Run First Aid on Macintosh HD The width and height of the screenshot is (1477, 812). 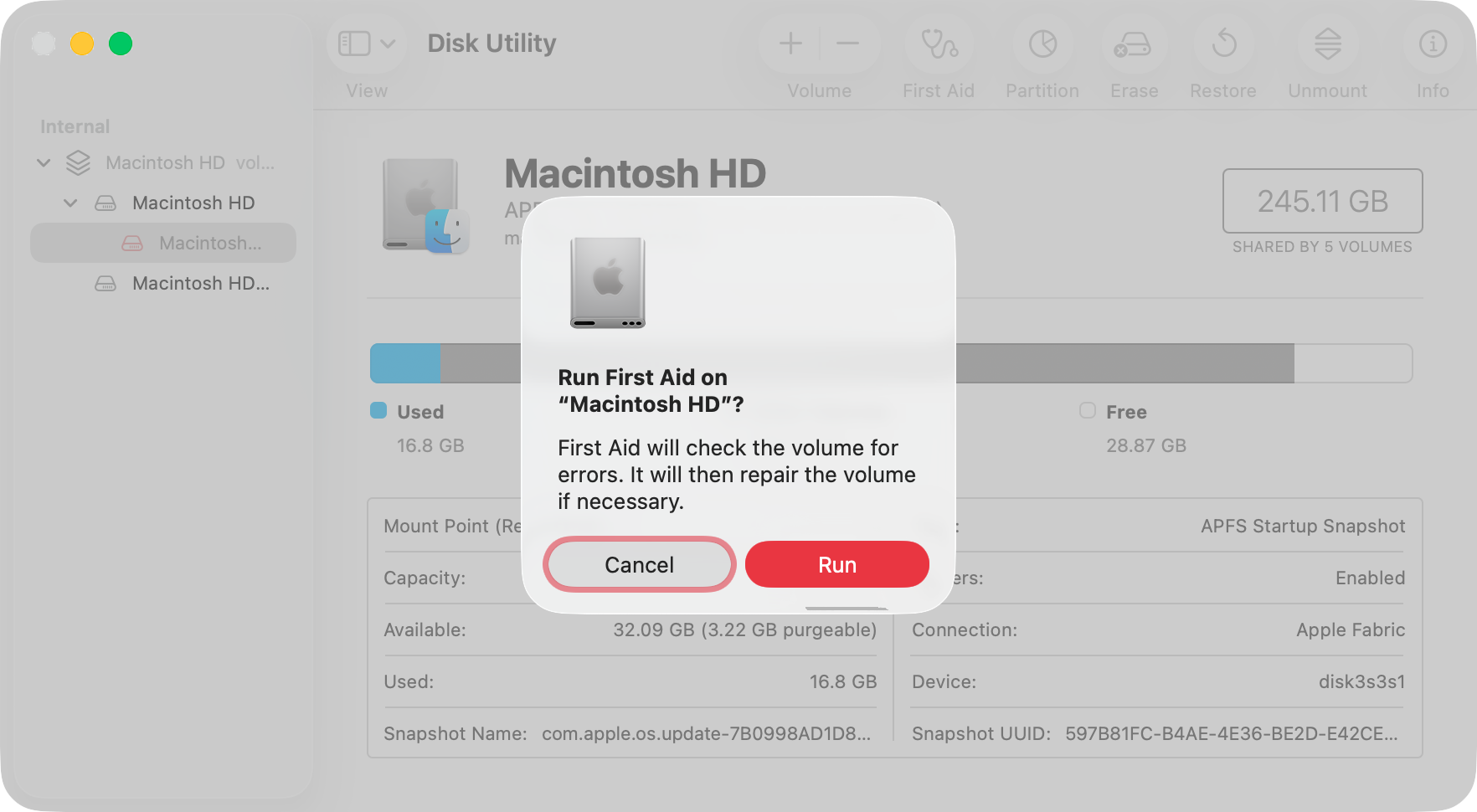[836, 564]
